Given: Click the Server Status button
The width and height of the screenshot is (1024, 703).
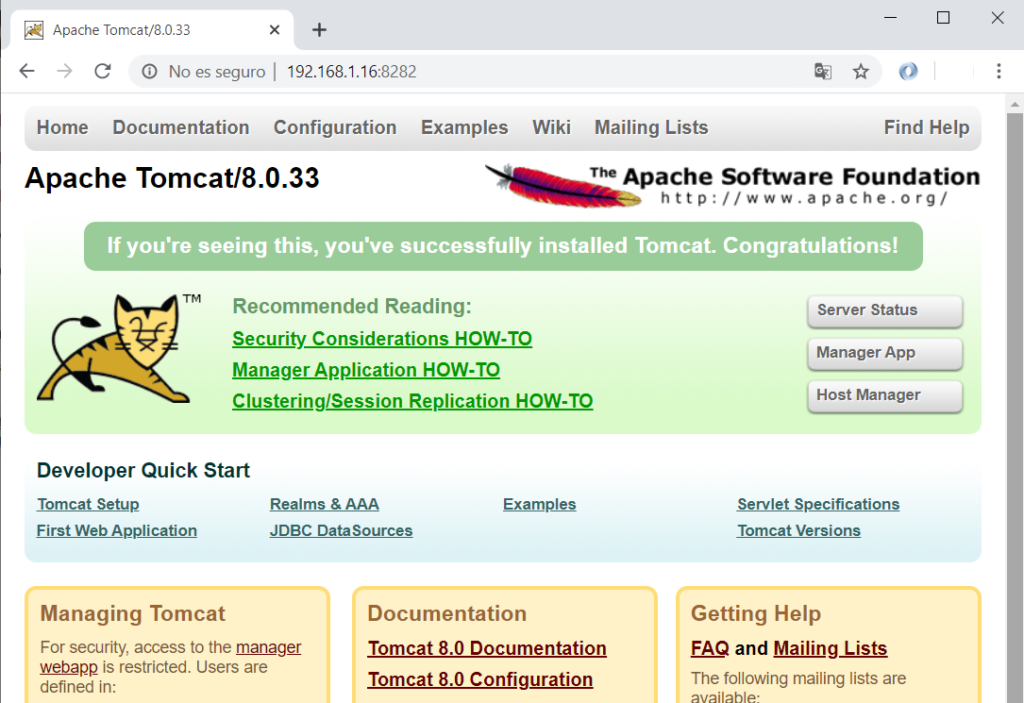Looking at the screenshot, I should pyautogui.click(x=885, y=311).
